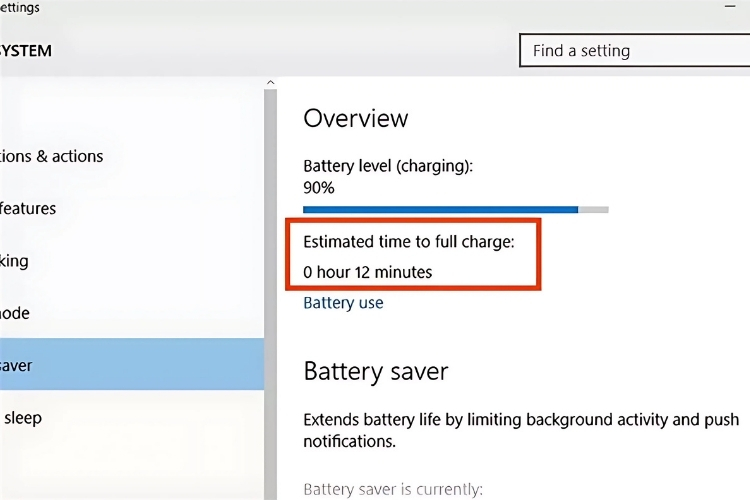Go to the Multitasking sidebar item
The height and width of the screenshot is (500, 750).
(15, 261)
